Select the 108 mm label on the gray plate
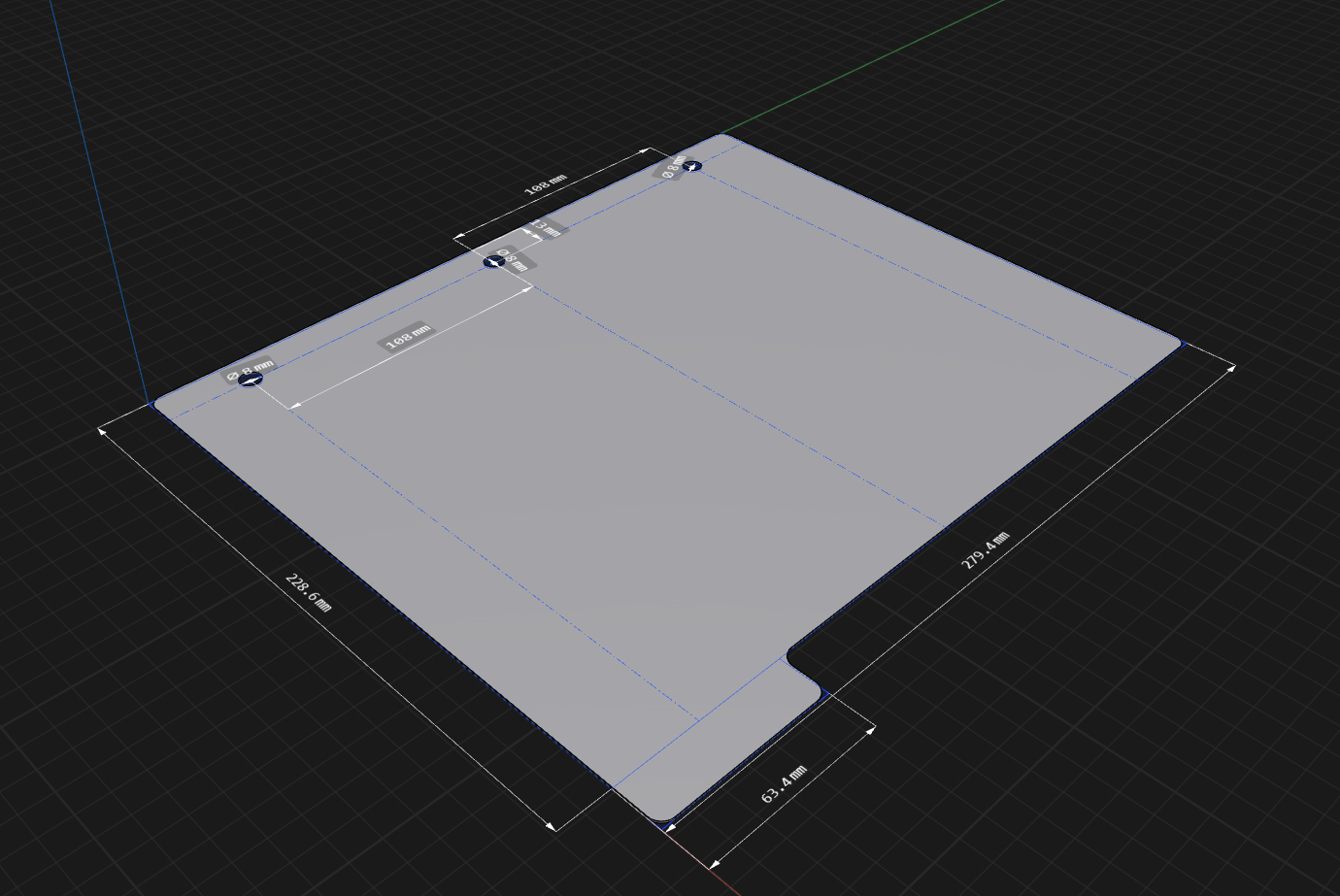 tap(407, 337)
